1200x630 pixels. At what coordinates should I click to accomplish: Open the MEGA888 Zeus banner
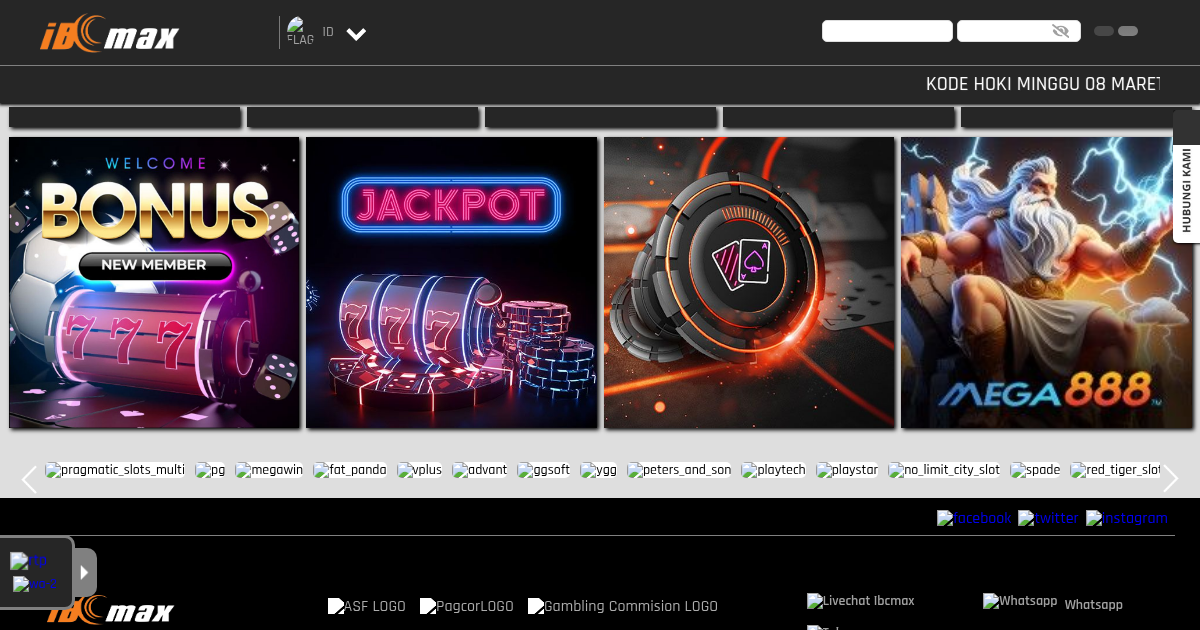pos(1046,283)
